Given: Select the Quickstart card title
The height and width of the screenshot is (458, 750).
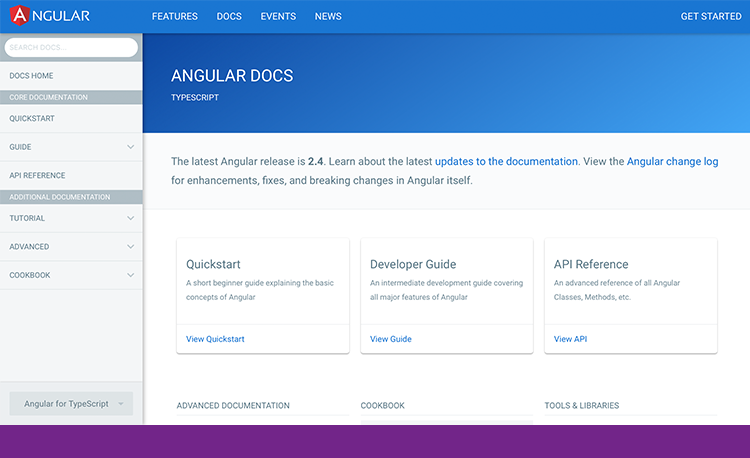Looking at the screenshot, I should pyautogui.click(x=213, y=264).
